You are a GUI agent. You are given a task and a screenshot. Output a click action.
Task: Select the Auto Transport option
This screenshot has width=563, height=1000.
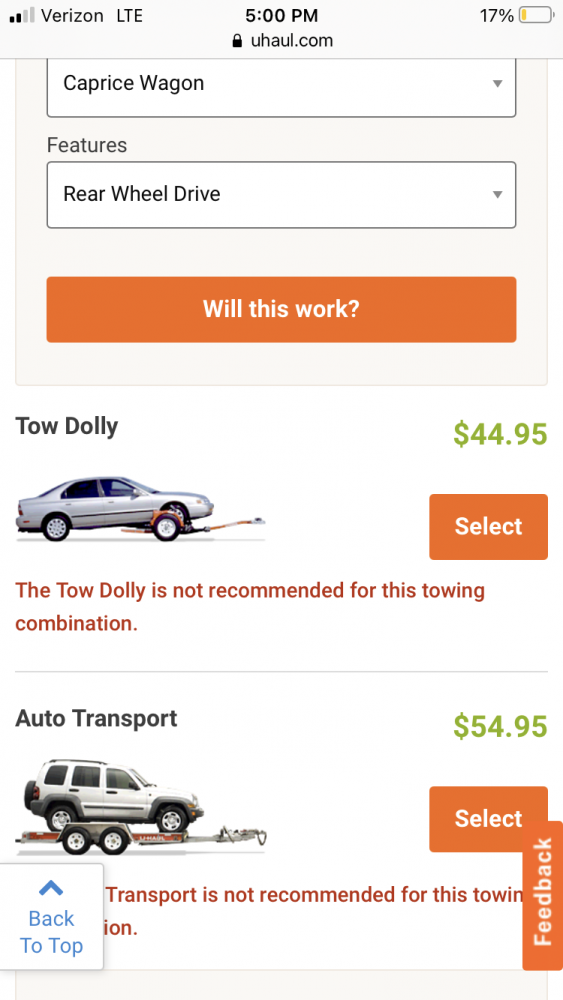click(x=488, y=819)
